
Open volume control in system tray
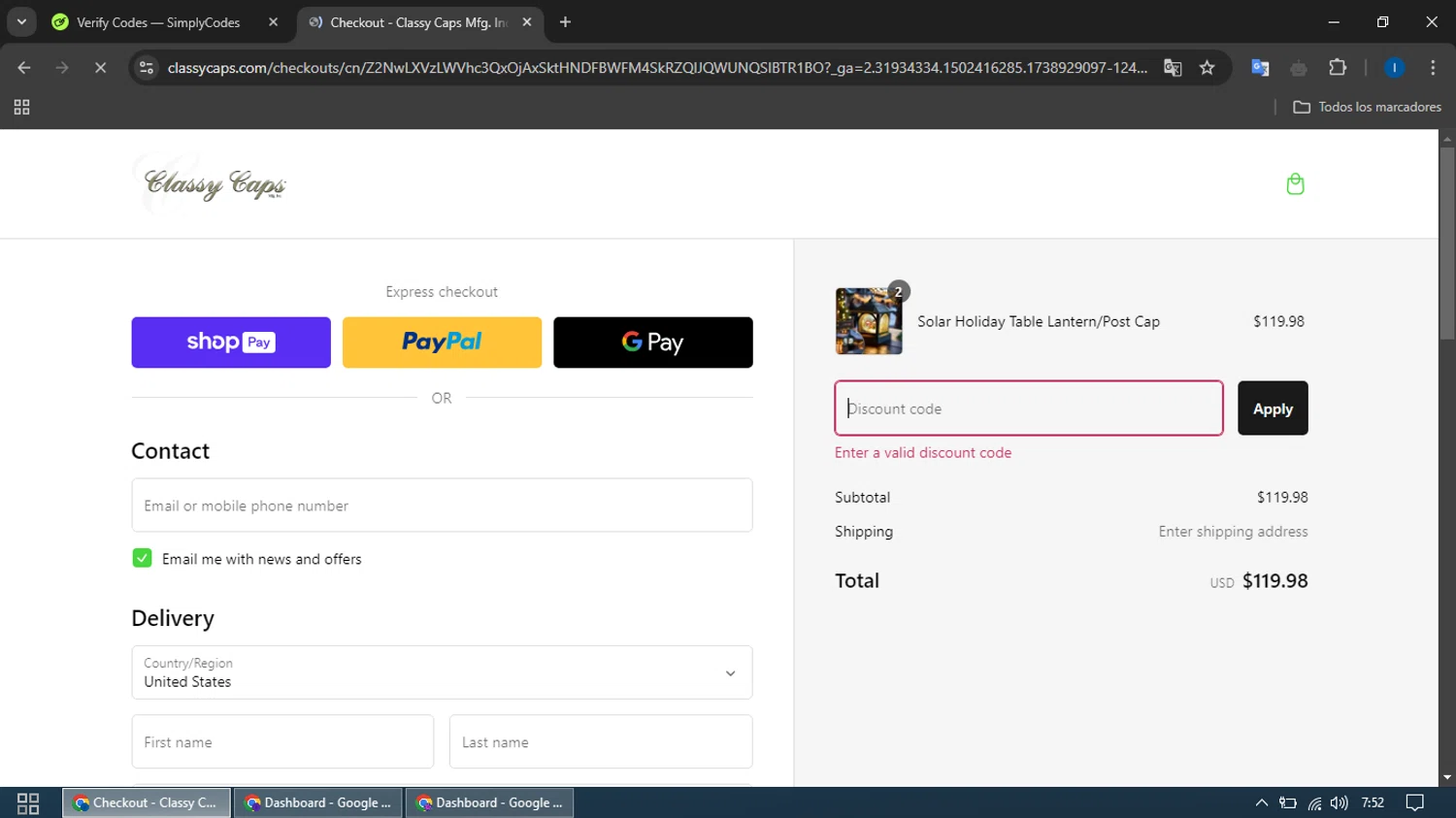(x=1340, y=803)
